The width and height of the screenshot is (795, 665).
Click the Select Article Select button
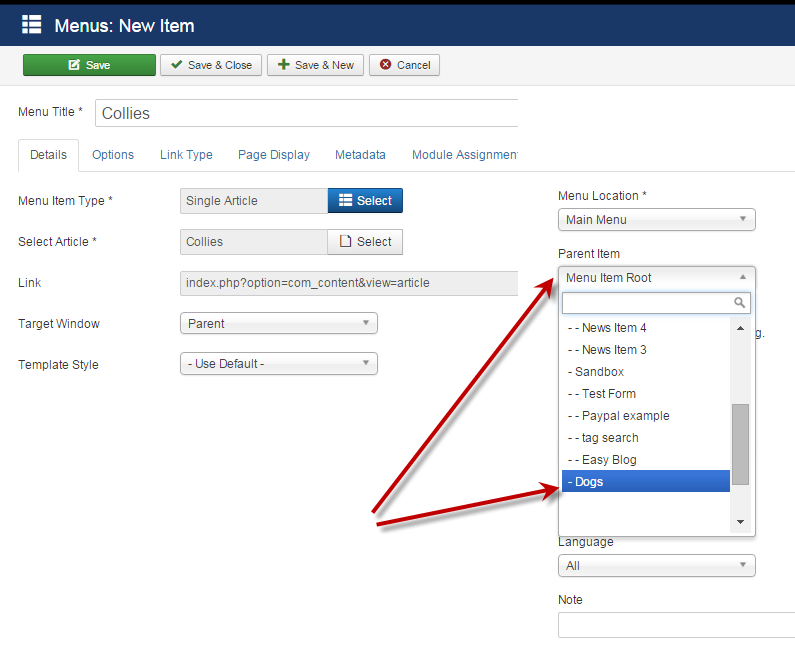click(365, 242)
